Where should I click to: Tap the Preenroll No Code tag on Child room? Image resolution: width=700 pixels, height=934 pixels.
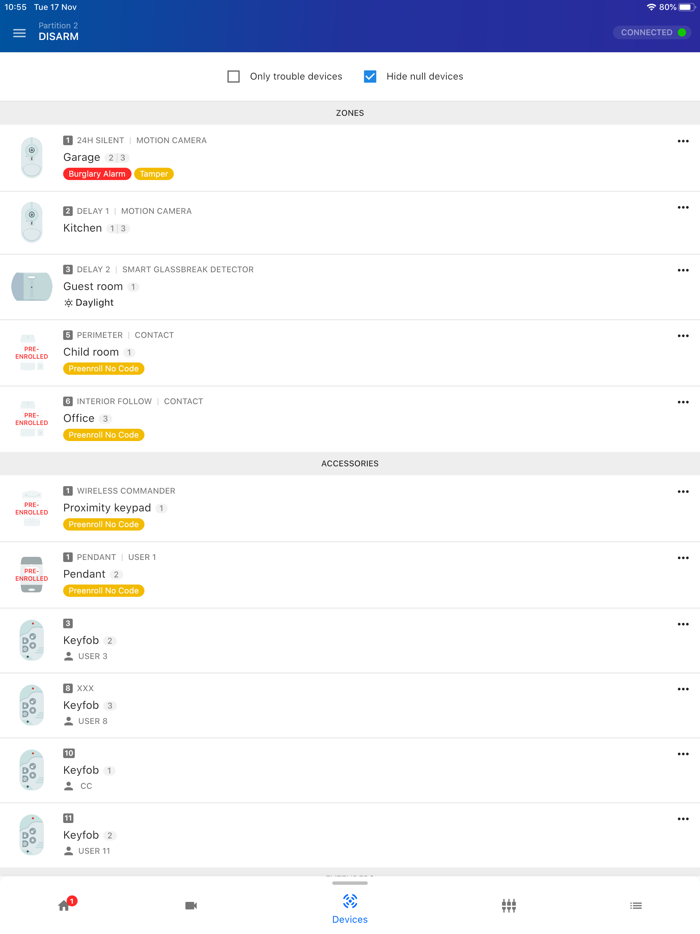point(103,369)
